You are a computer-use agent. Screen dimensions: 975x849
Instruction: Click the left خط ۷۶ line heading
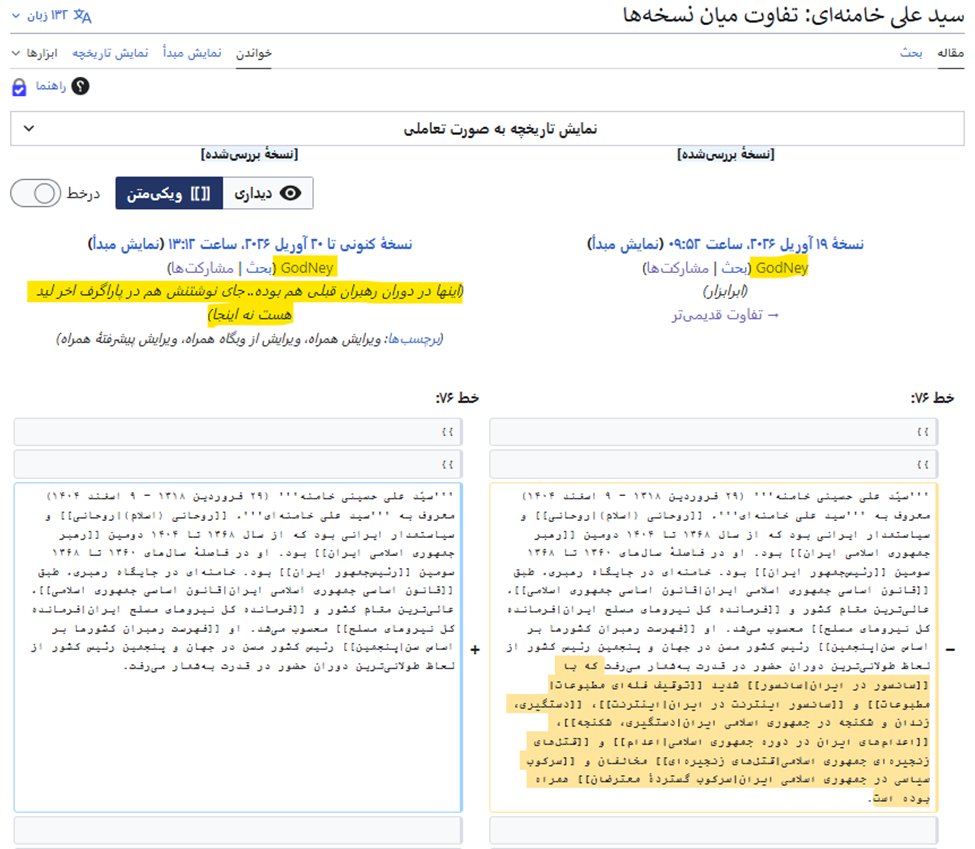point(457,398)
